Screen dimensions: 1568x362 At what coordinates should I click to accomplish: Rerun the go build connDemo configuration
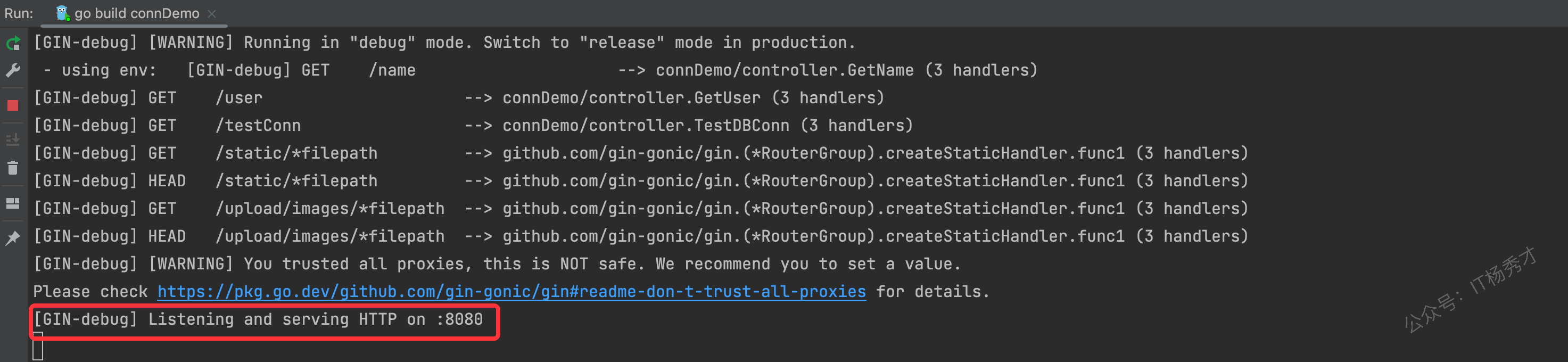click(x=13, y=43)
